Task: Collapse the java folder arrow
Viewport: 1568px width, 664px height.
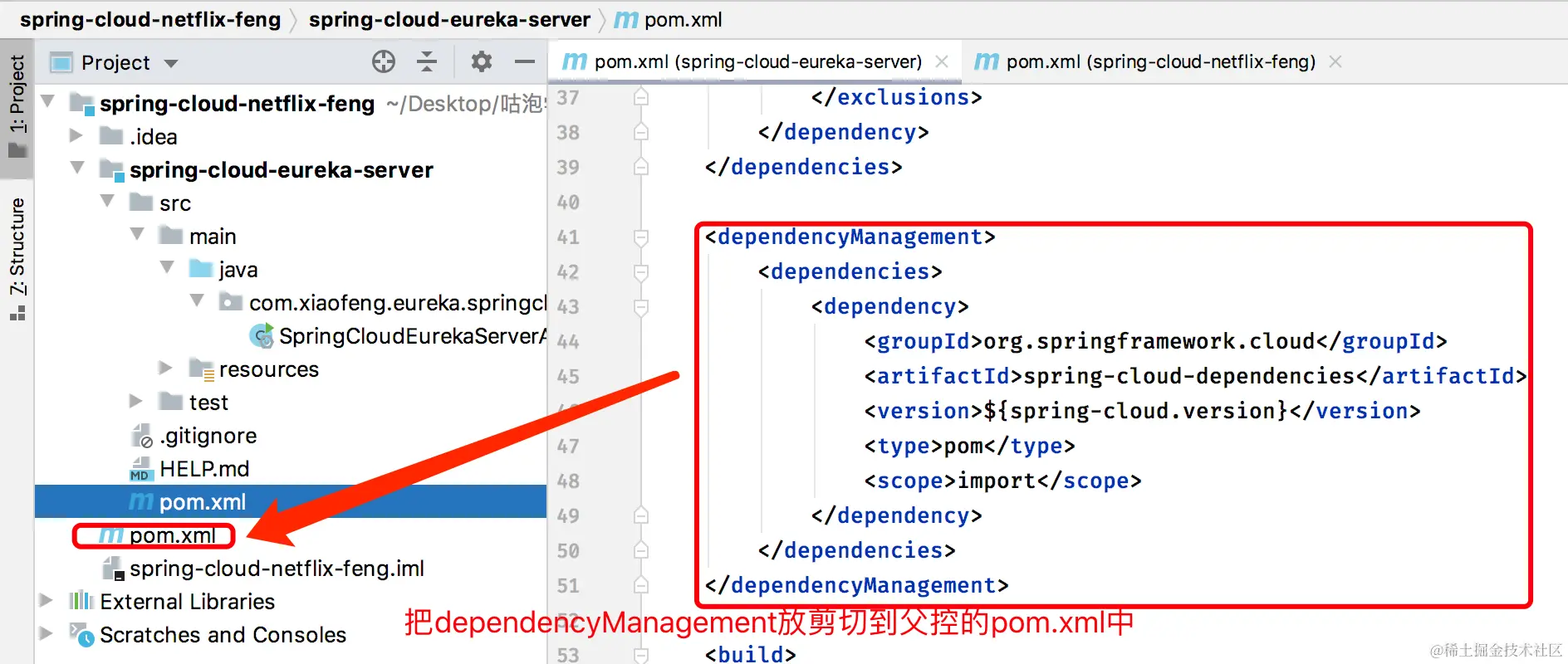Action: pos(167,268)
